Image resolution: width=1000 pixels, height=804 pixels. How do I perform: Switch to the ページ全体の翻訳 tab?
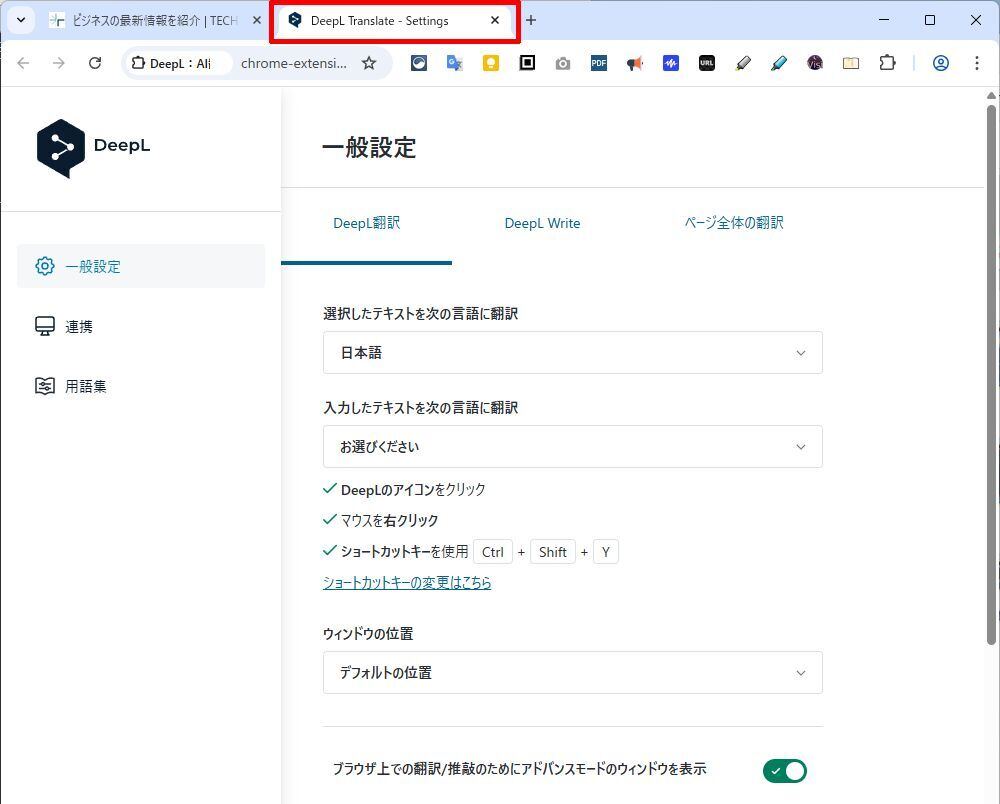pos(734,223)
